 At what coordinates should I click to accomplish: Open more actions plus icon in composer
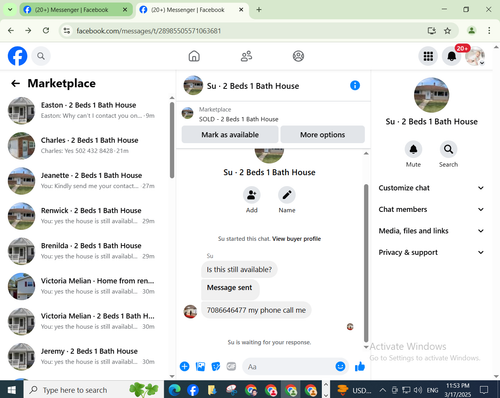click(184, 367)
